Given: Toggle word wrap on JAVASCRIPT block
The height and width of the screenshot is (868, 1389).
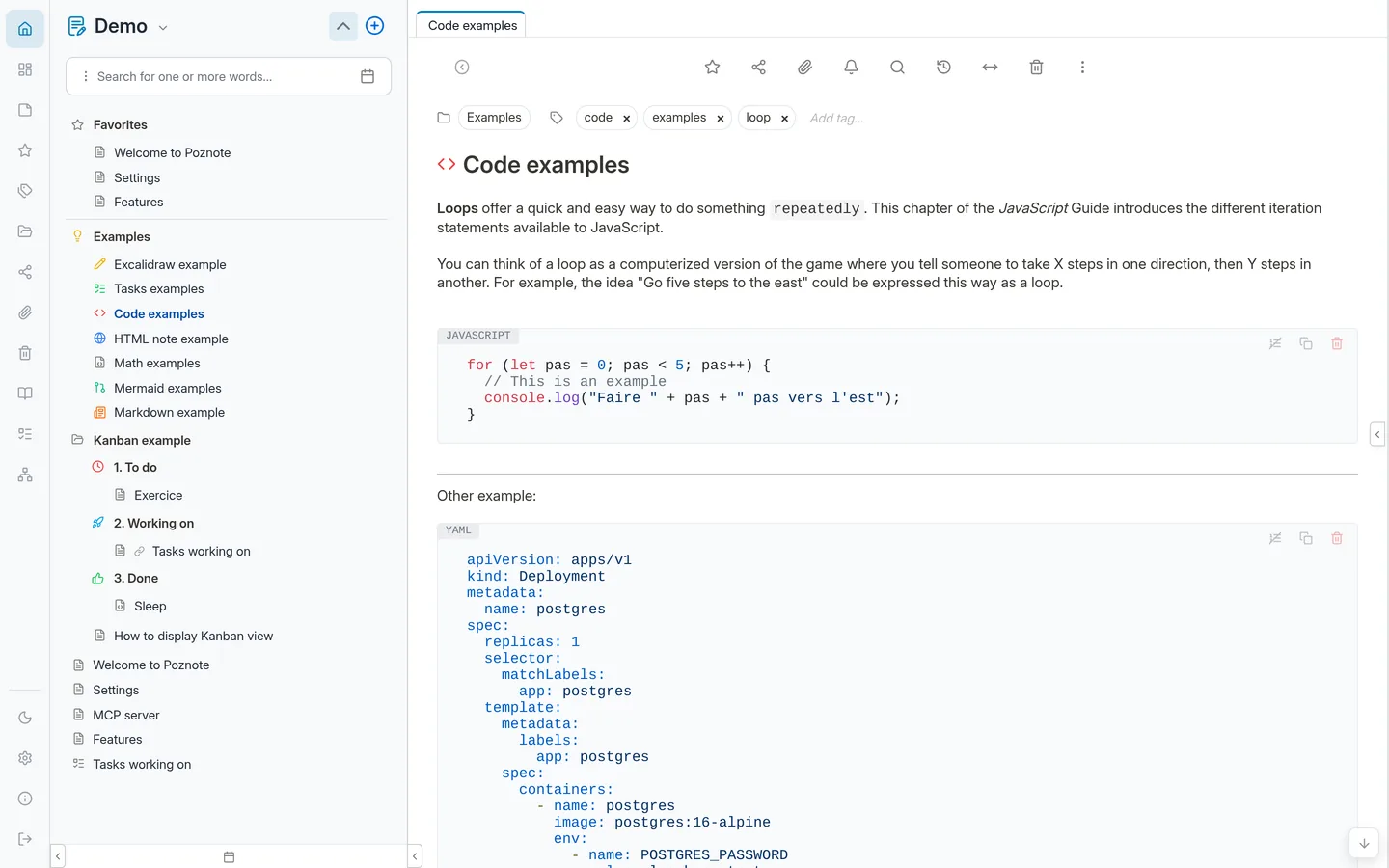Looking at the screenshot, I should pyautogui.click(x=1275, y=343).
